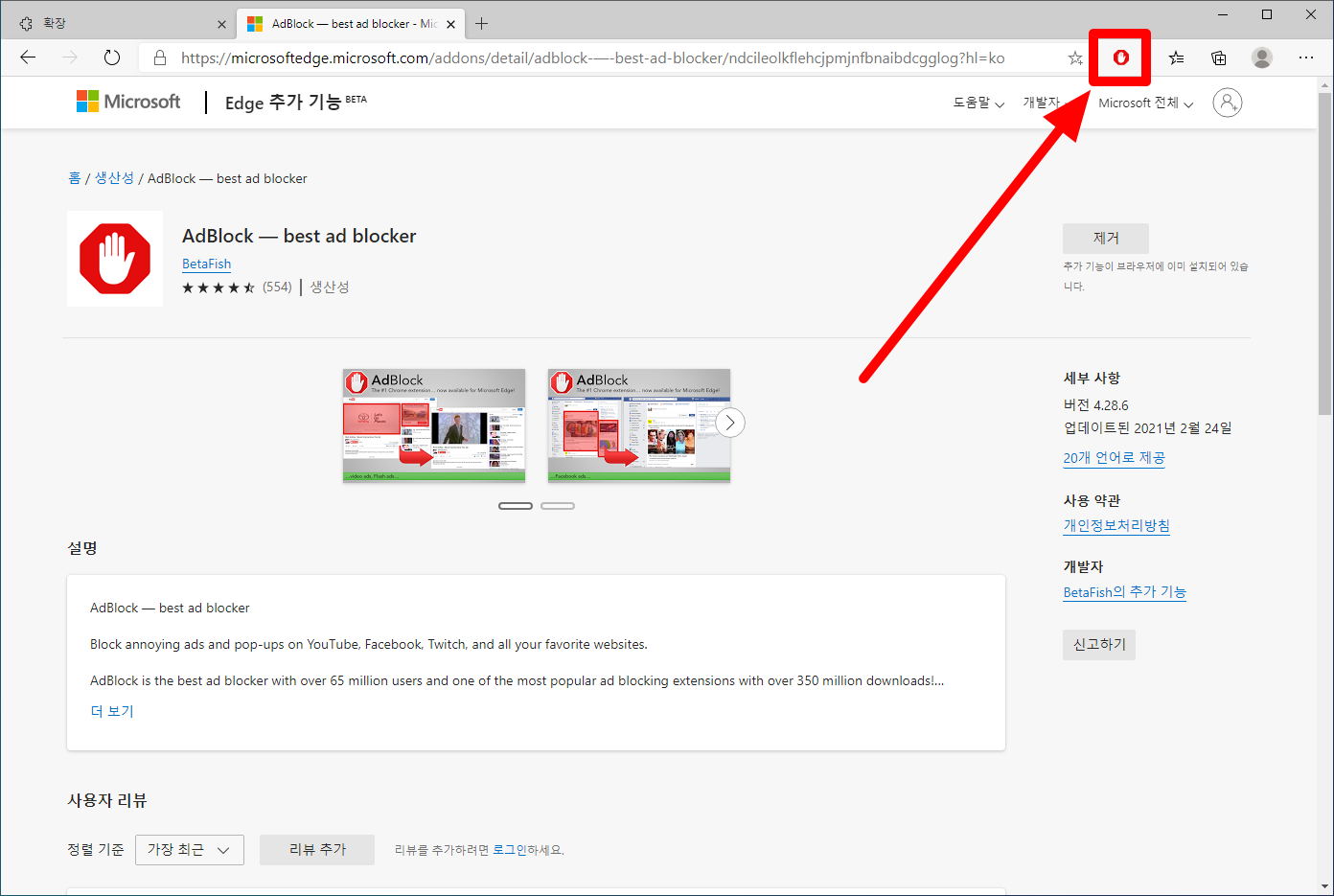This screenshot has height=896, width=1334.
Task: Go back to the previous page
Action: pos(28,57)
